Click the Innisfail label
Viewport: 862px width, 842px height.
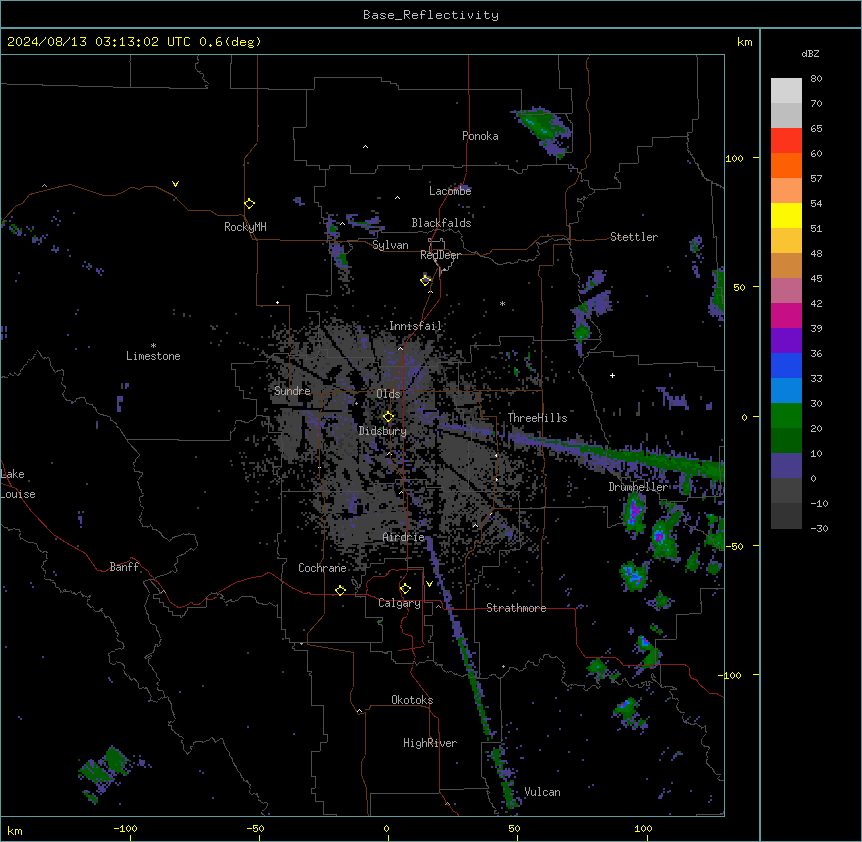pos(416,326)
